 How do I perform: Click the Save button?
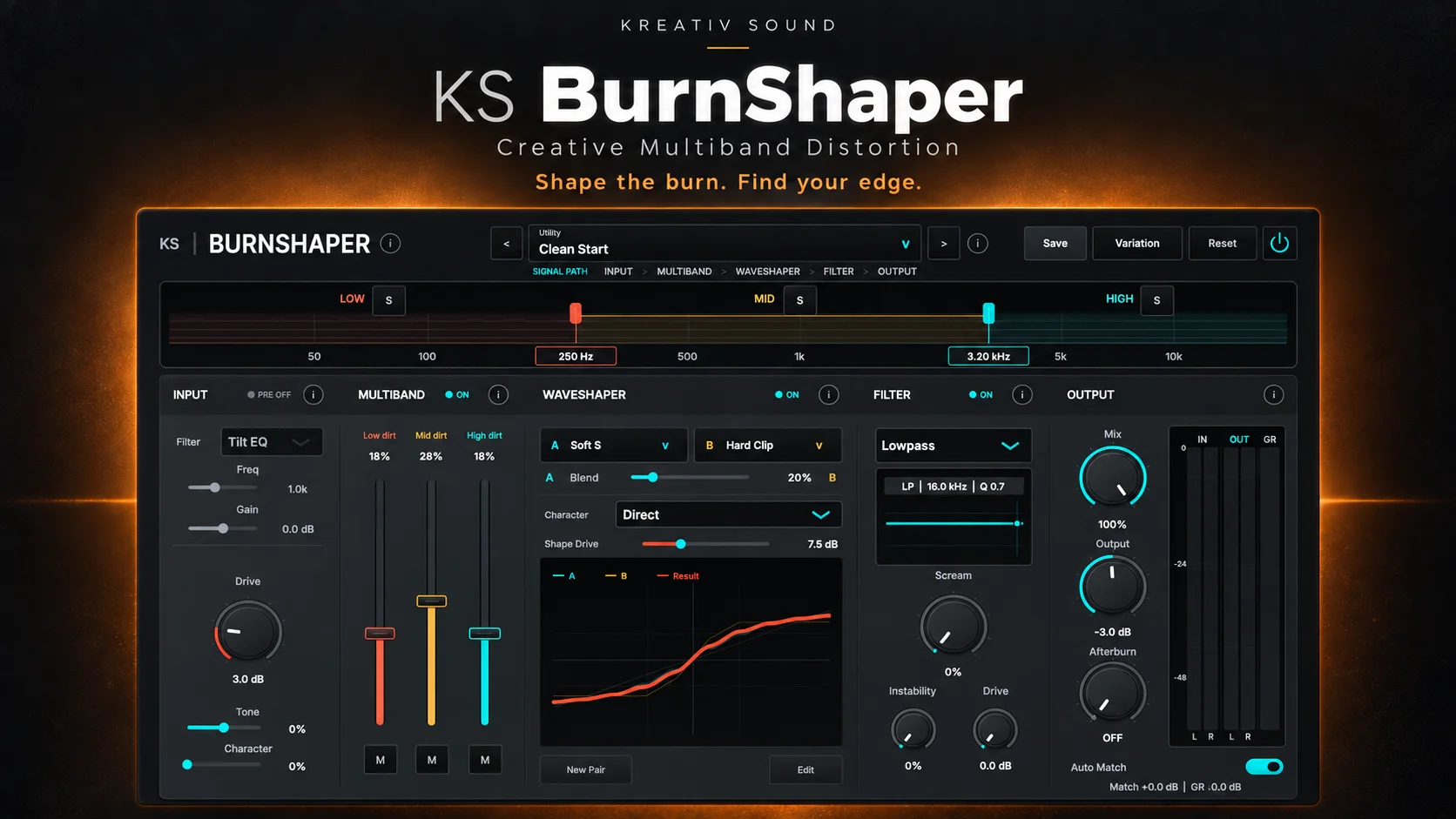[x=1055, y=243]
